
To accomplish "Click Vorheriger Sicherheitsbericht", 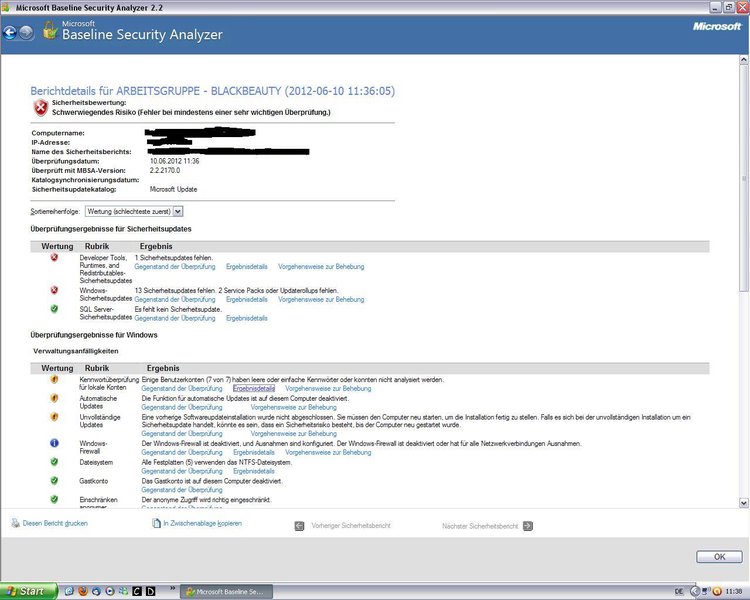I will coord(351,526).
